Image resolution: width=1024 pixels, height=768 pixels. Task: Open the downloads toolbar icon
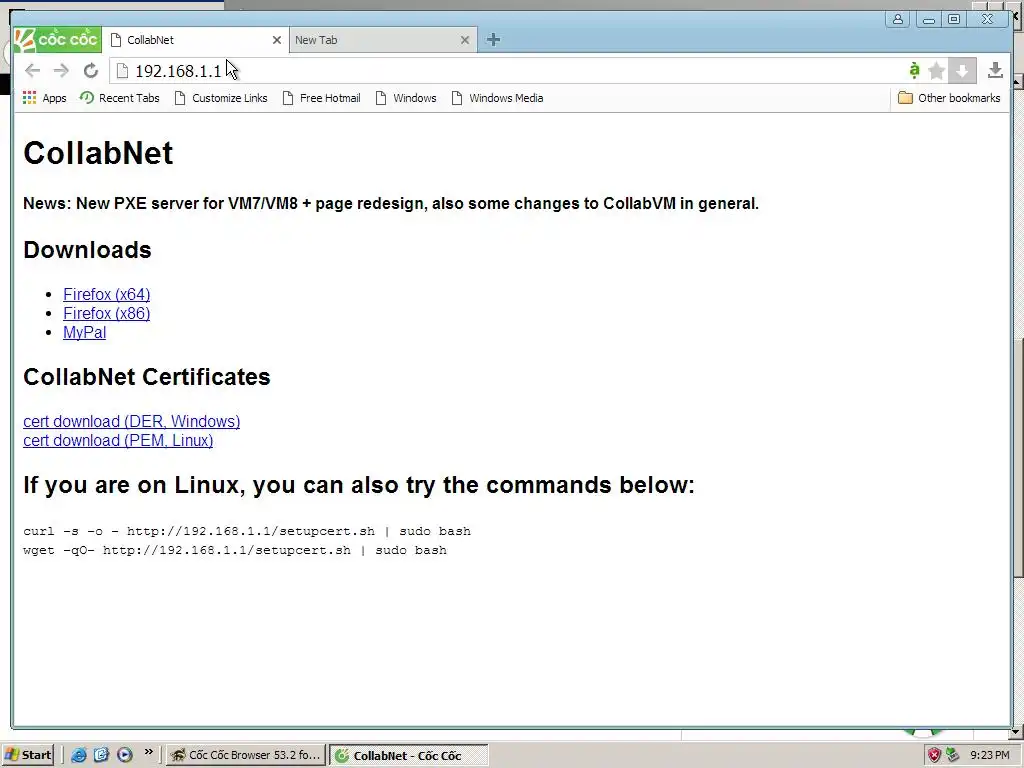(995, 70)
